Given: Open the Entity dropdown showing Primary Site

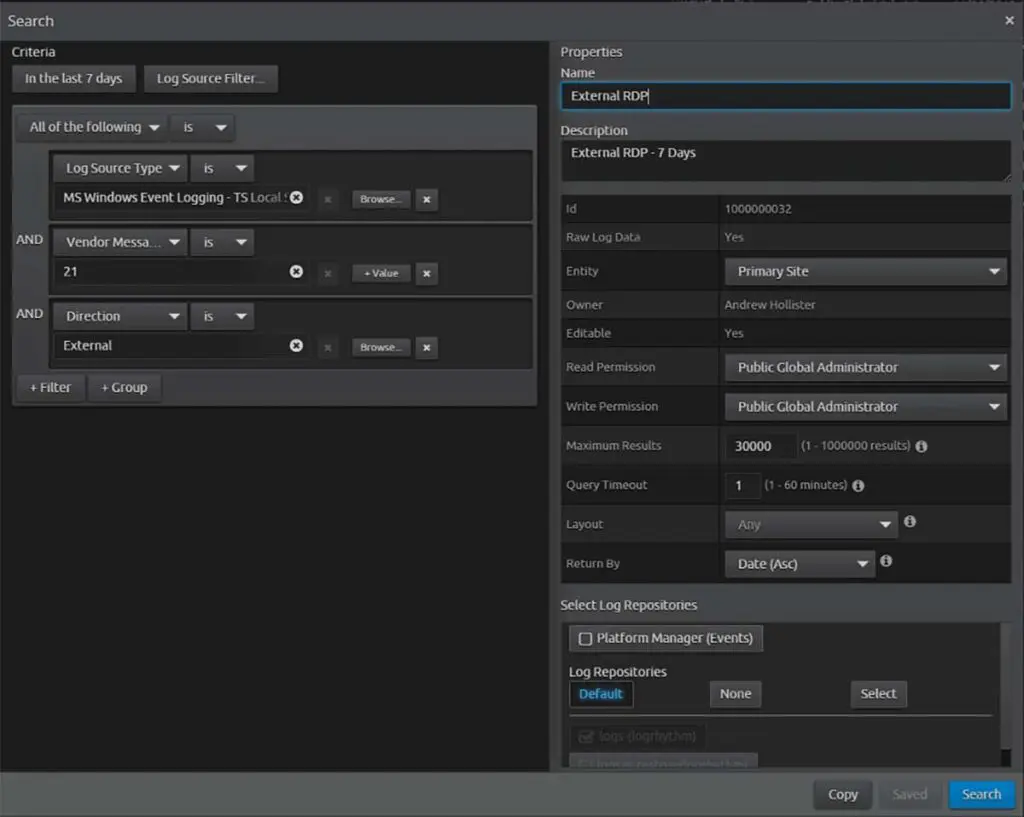Looking at the screenshot, I should click(865, 270).
